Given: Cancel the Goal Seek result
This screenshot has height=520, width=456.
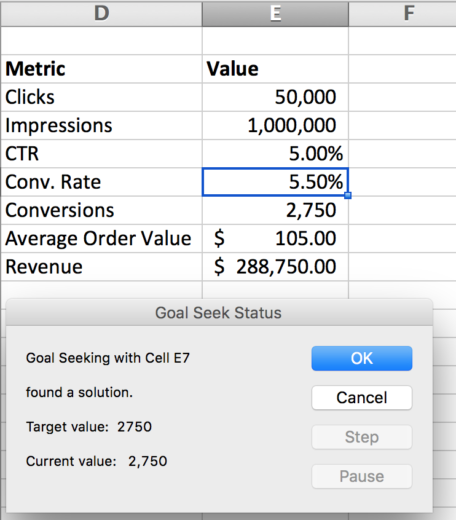Looking at the screenshot, I should (362, 398).
